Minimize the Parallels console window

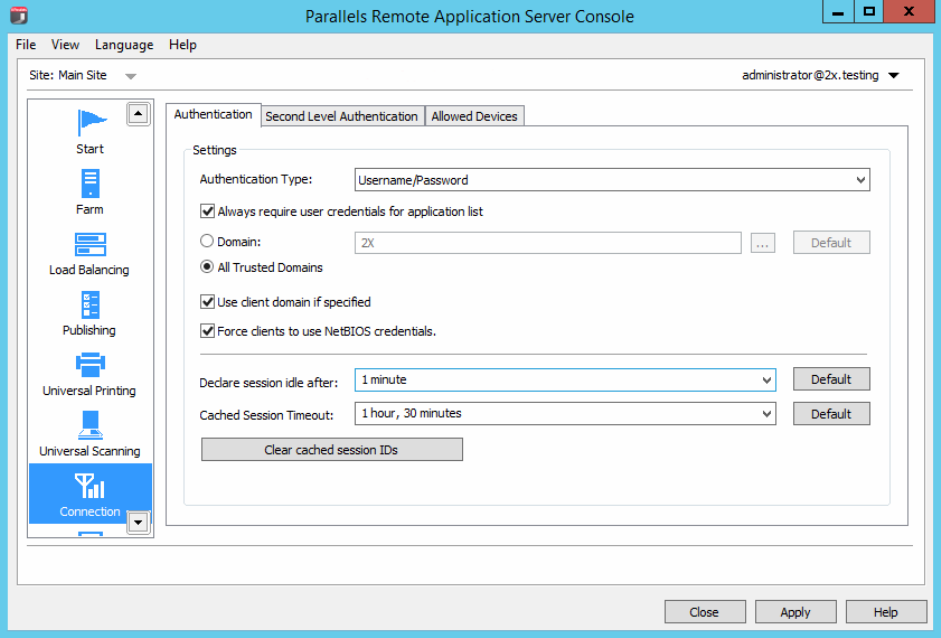pyautogui.click(x=838, y=12)
